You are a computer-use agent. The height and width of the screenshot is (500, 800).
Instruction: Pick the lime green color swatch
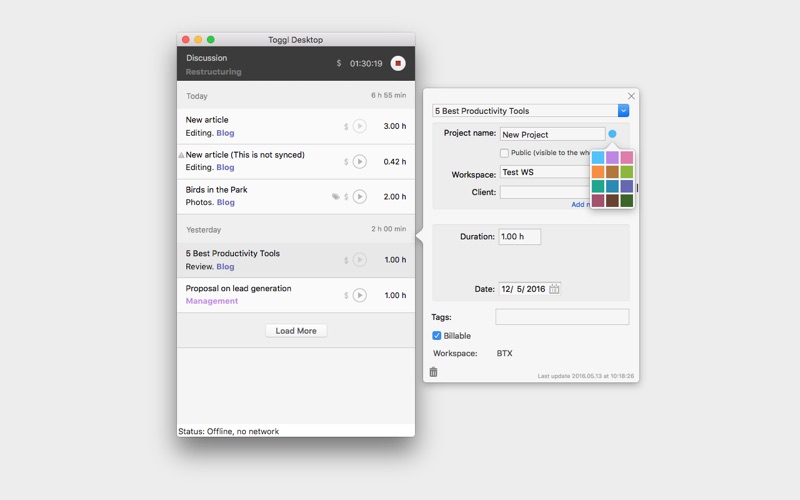[x=627, y=171]
